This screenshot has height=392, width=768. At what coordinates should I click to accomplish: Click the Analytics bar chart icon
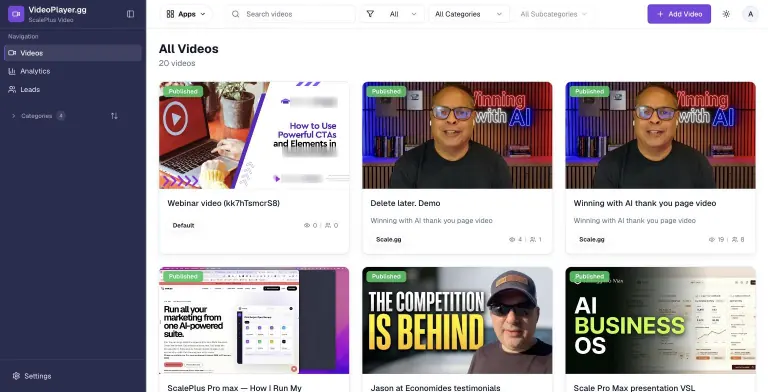tap(12, 71)
